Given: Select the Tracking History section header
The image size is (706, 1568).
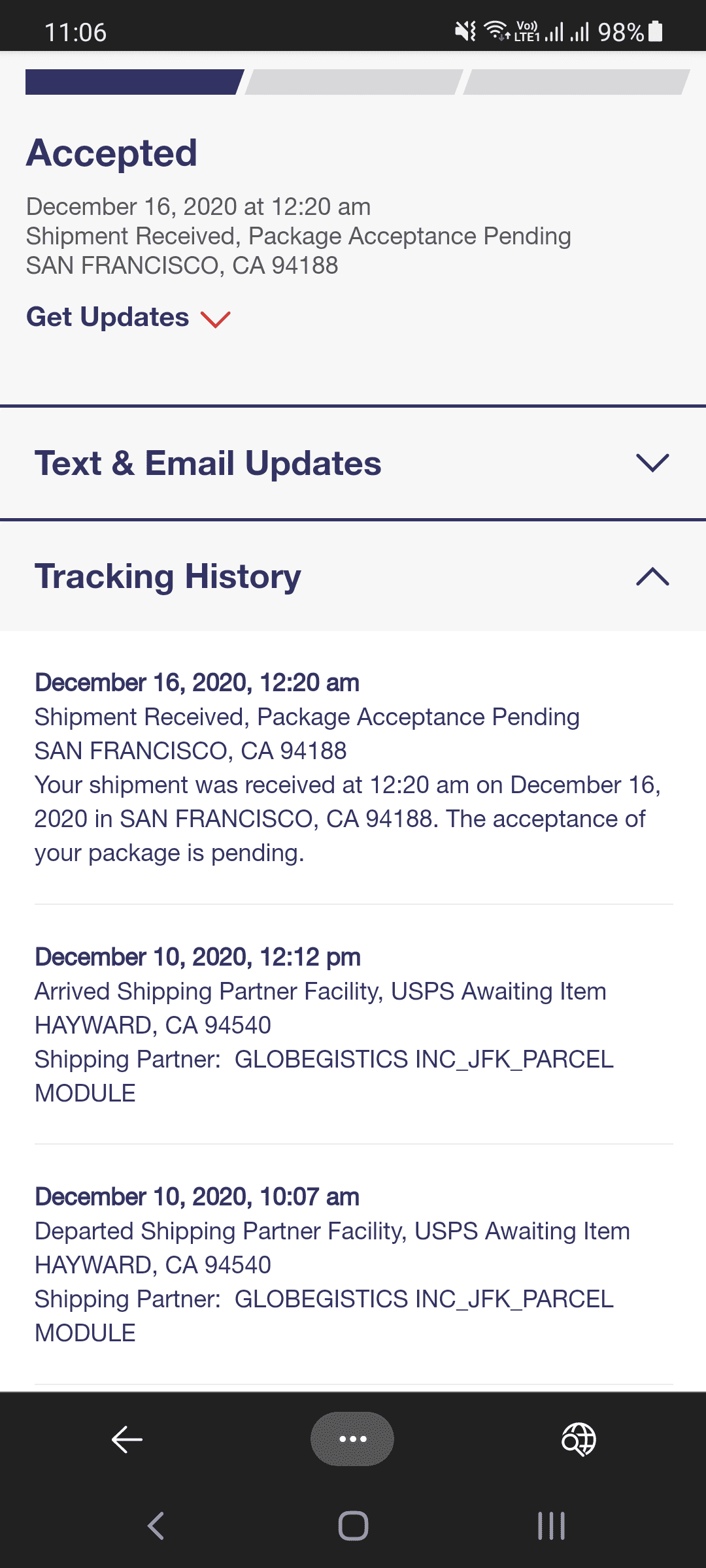Looking at the screenshot, I should [353, 576].
